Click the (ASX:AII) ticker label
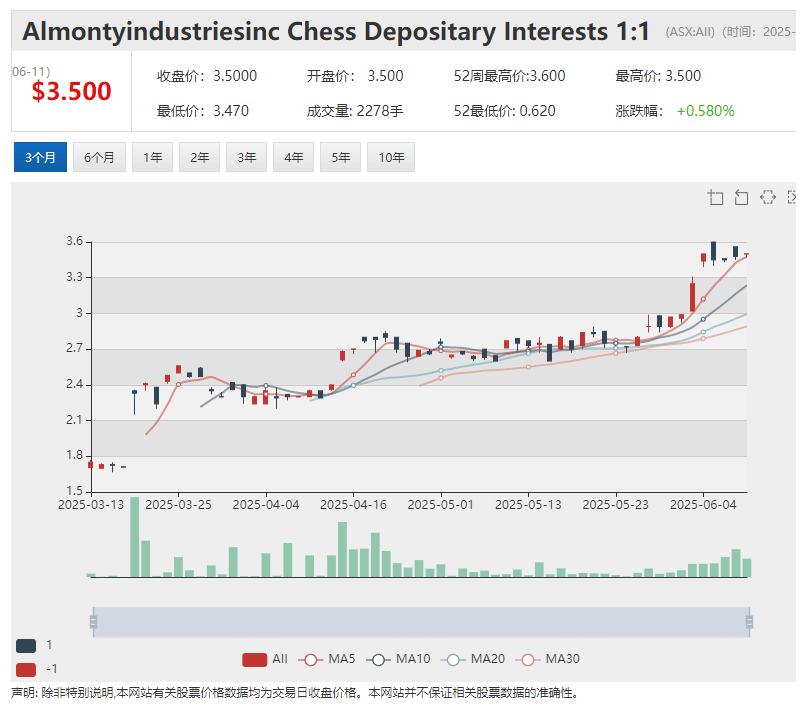 pyautogui.click(x=690, y=32)
